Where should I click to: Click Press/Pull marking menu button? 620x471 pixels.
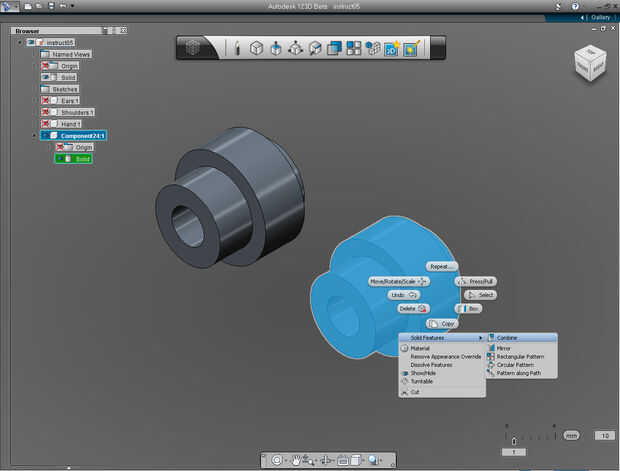click(x=476, y=282)
